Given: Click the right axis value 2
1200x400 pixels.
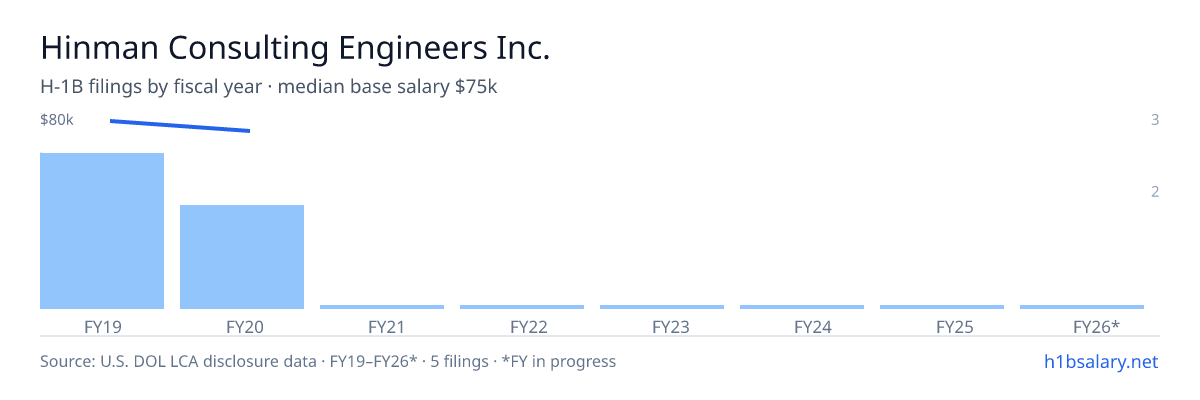Looking at the screenshot, I should coord(1155,192).
